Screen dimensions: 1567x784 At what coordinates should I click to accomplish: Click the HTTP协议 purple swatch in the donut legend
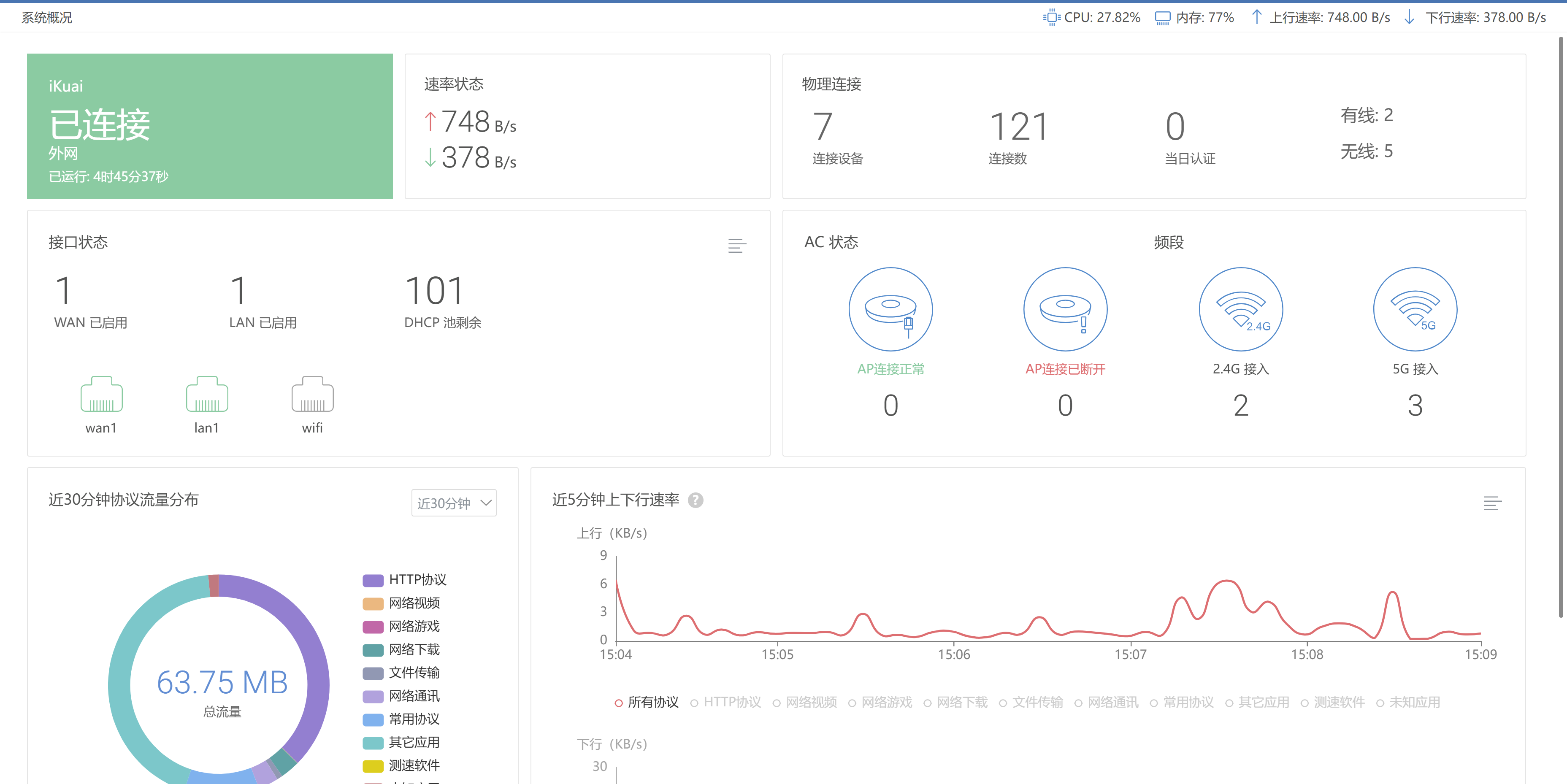click(373, 580)
